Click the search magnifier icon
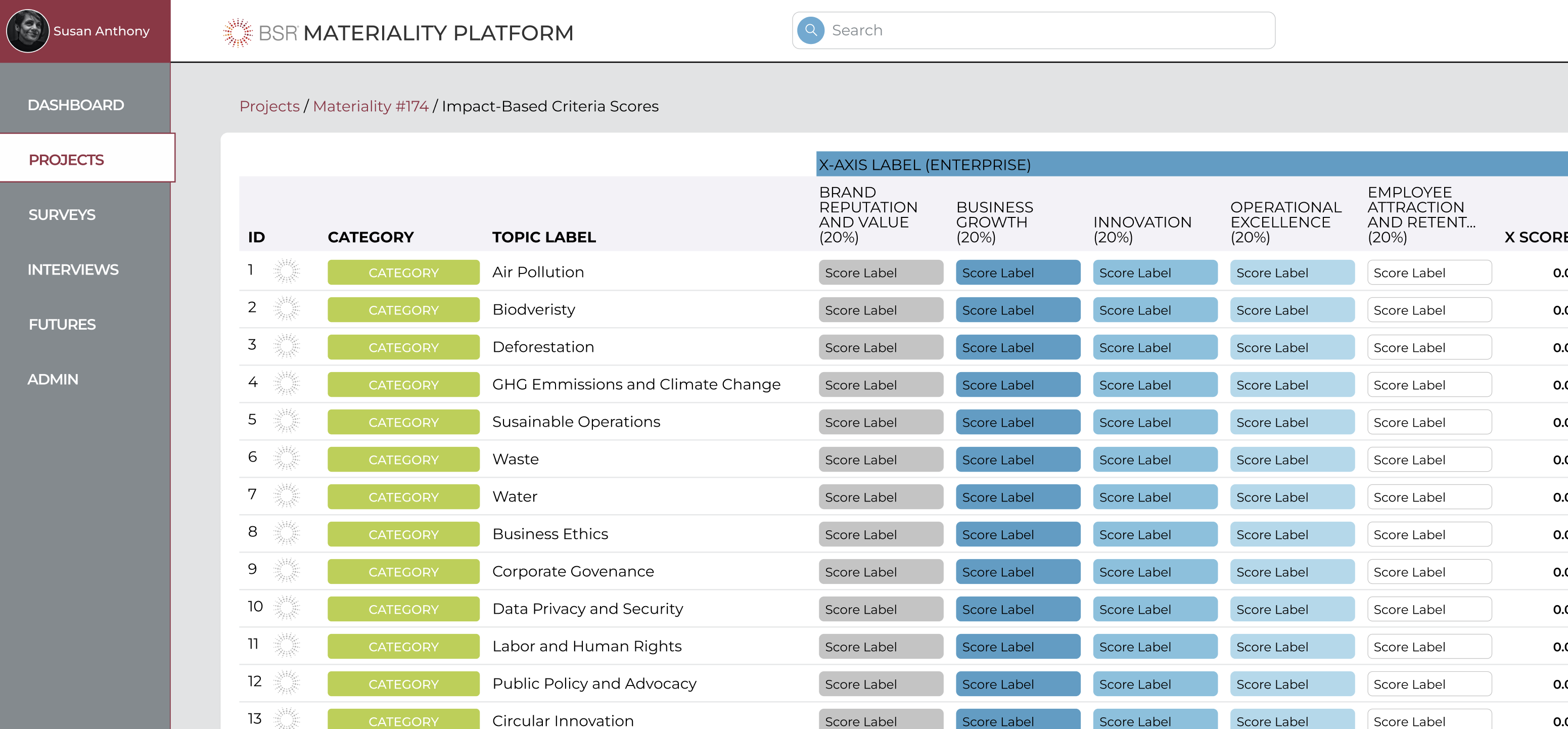This screenshot has height=729, width=1568. pyautogui.click(x=811, y=30)
